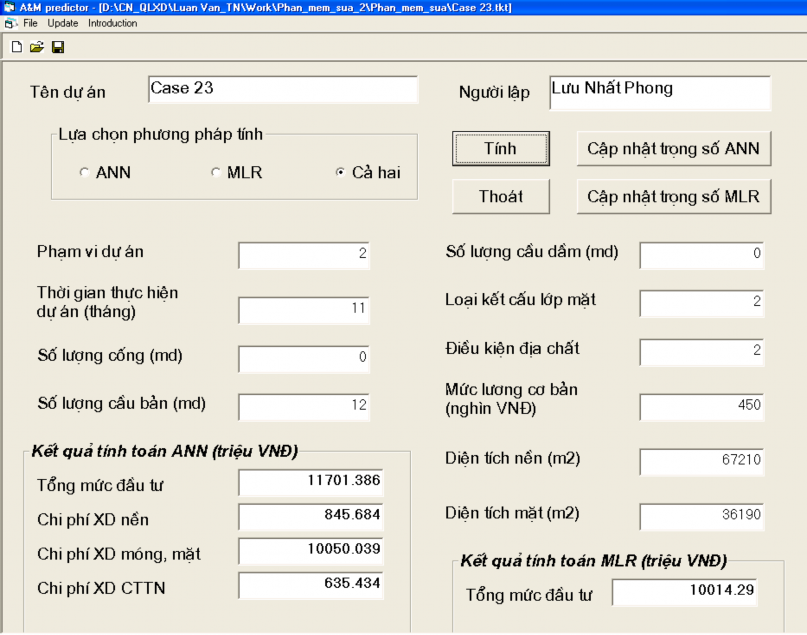Click the A&M predictor title bar icon
The height and width of the screenshot is (635, 807).
click(10, 8)
